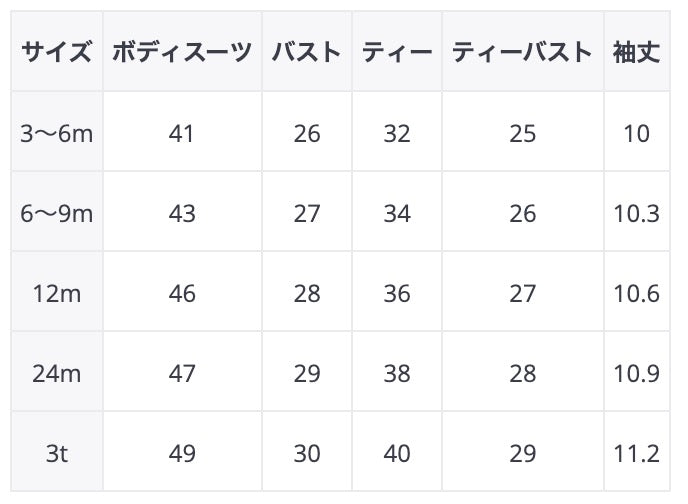Click the 袖丈 value 10.6
Viewport: 688px width, 504px height.
636,294
